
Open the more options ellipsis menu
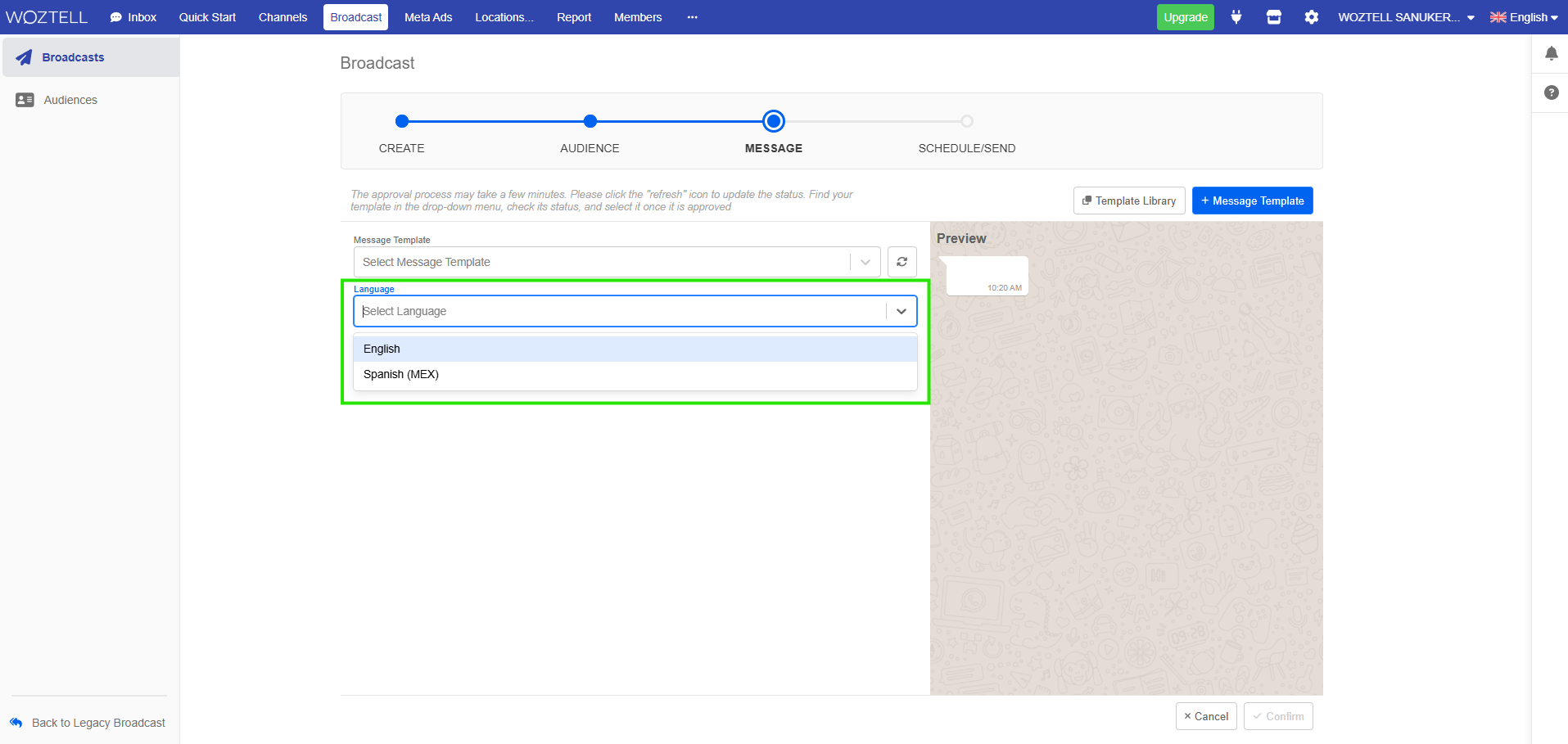(x=692, y=16)
